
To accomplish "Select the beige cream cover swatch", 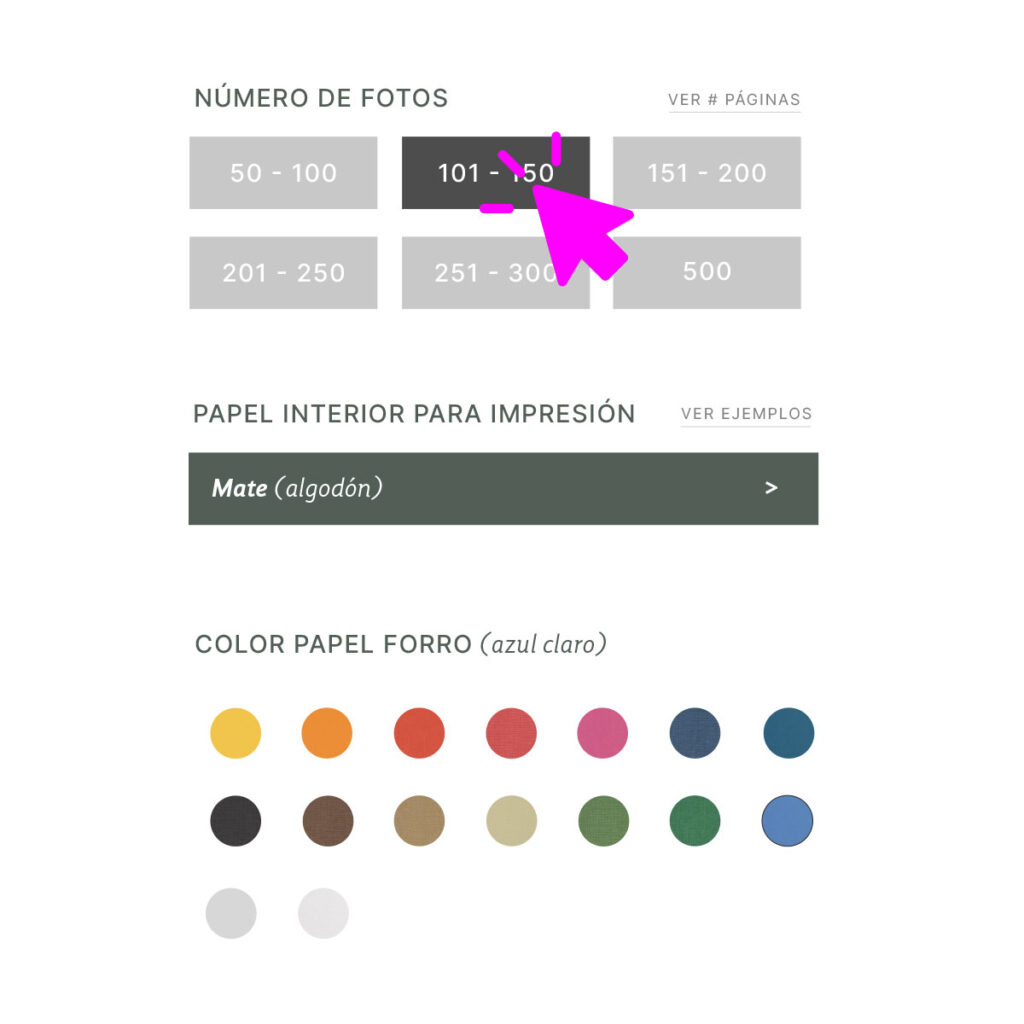I will pos(511,822).
